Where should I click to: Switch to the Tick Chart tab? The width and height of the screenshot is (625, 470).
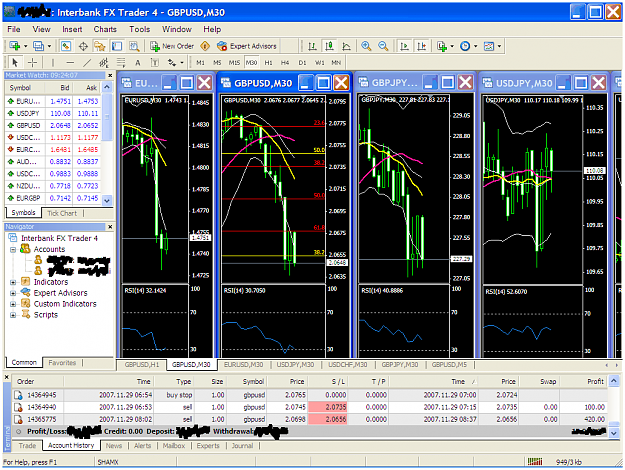click(62, 213)
